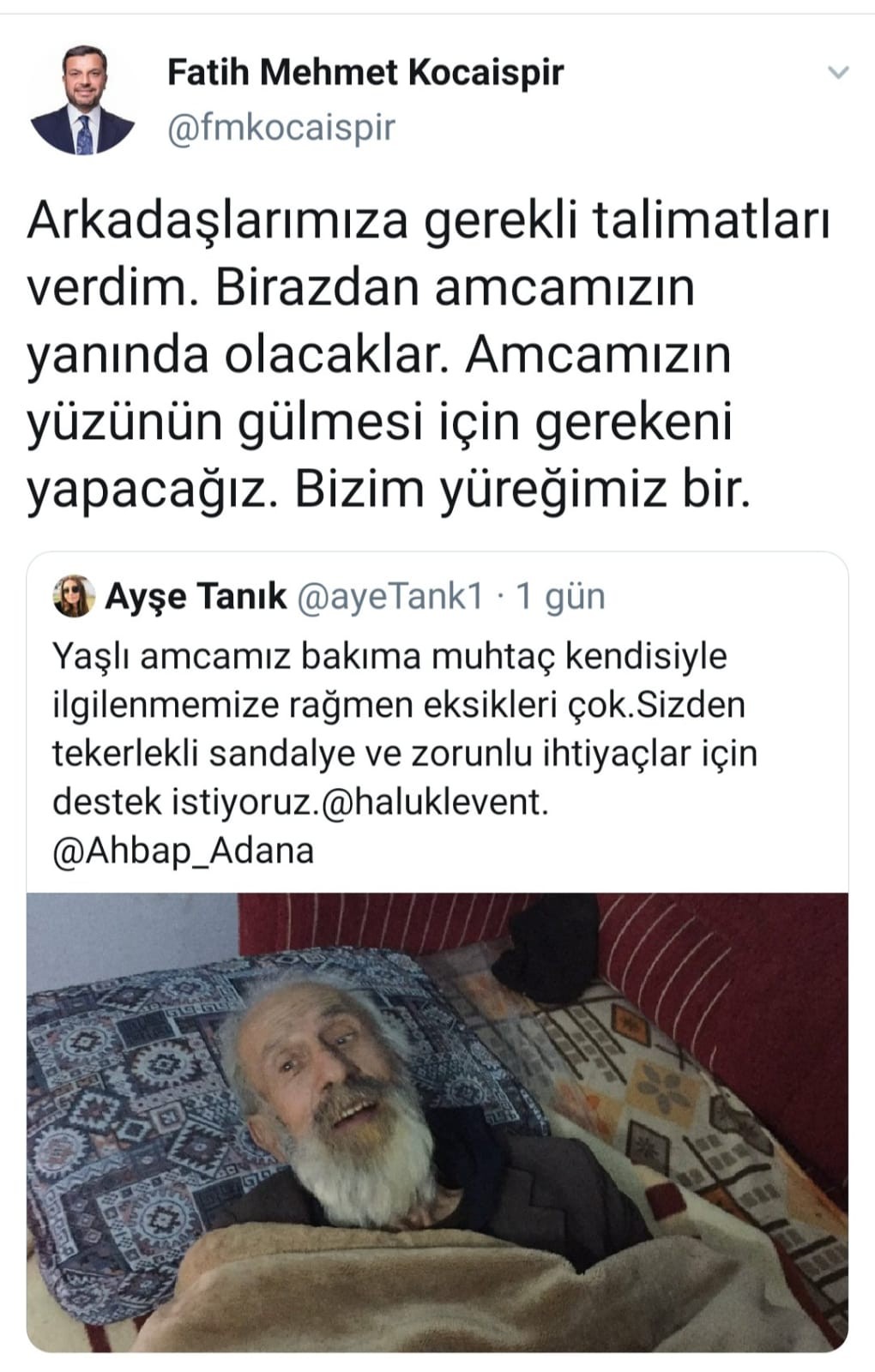Open the @fmkocaispir handle link
This screenshot has width=875, height=1372.
pyautogui.click(x=281, y=127)
